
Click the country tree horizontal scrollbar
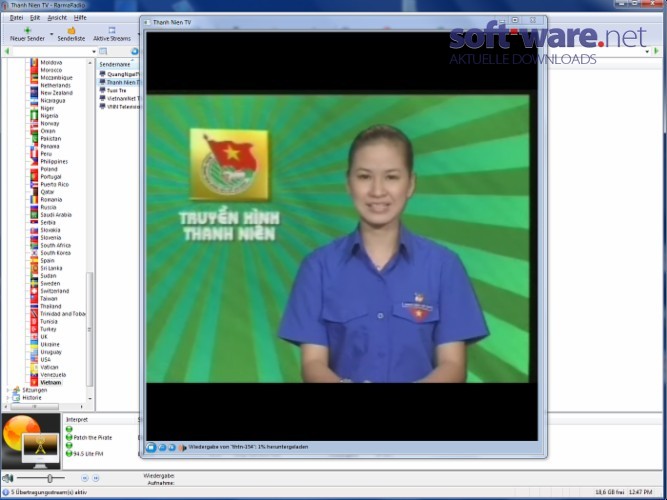click(35, 407)
